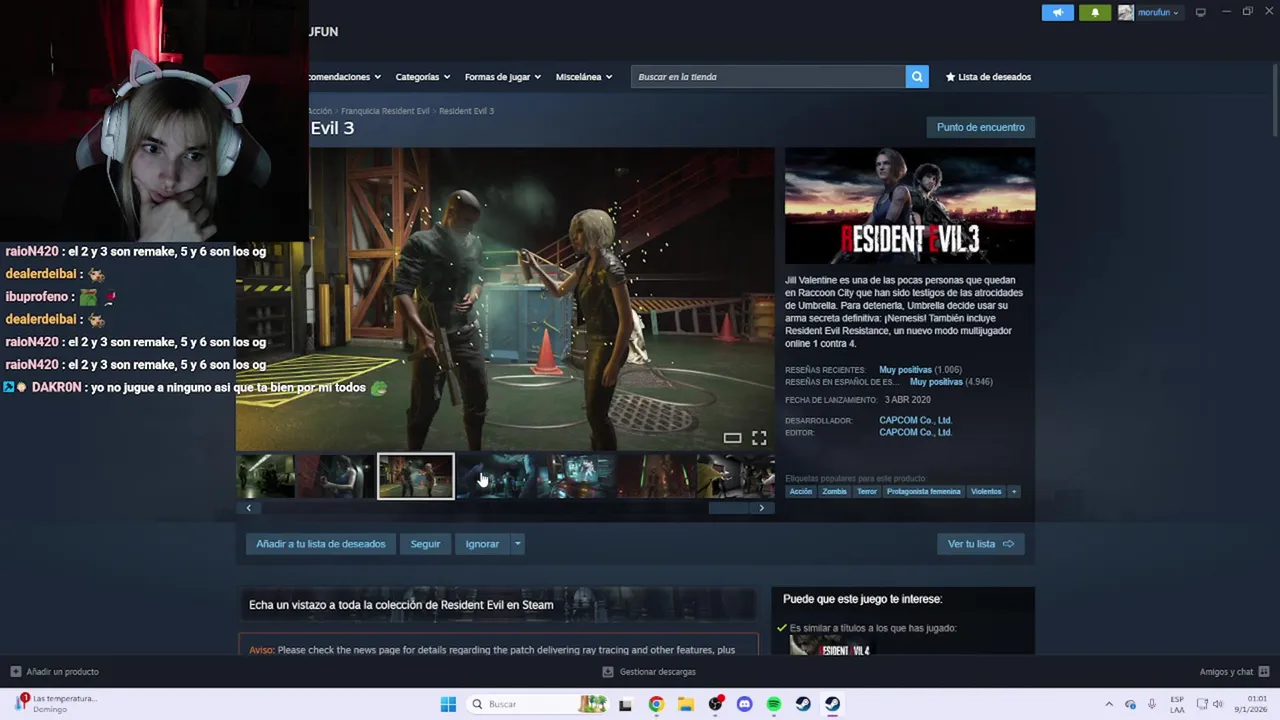
Task: Expand the Miscelánea menu
Action: click(x=583, y=77)
